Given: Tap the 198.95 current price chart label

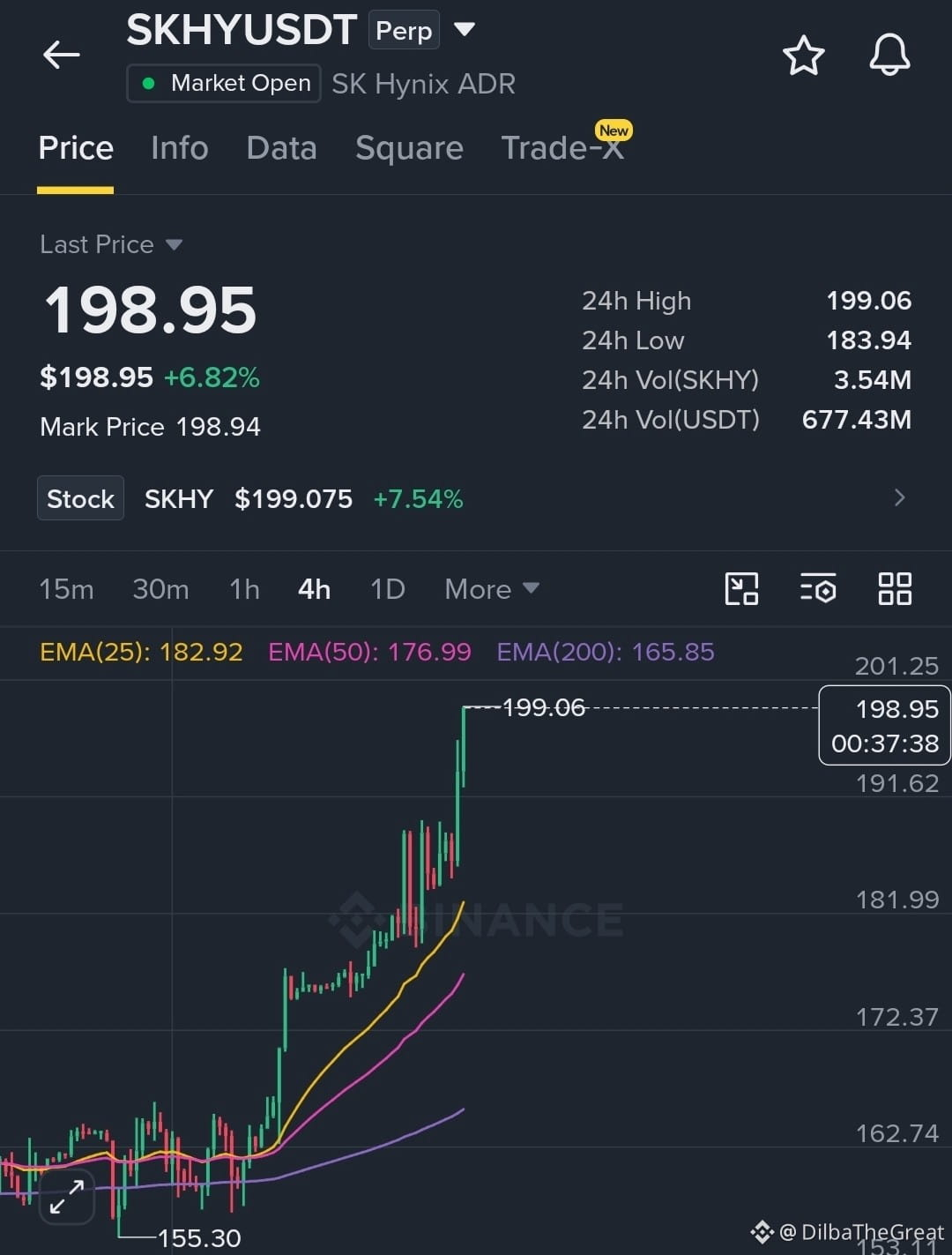Looking at the screenshot, I should [885, 725].
